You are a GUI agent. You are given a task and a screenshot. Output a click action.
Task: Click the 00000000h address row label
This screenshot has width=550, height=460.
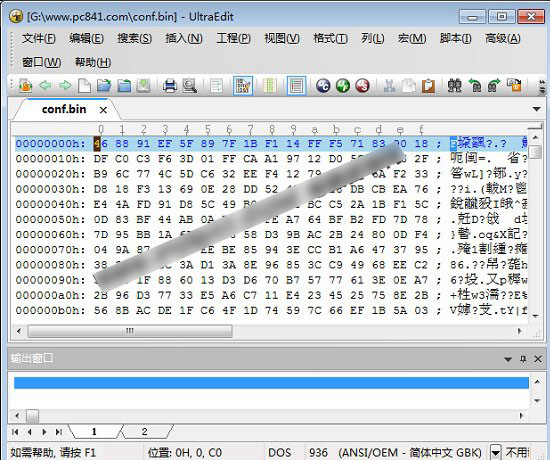click(51, 144)
